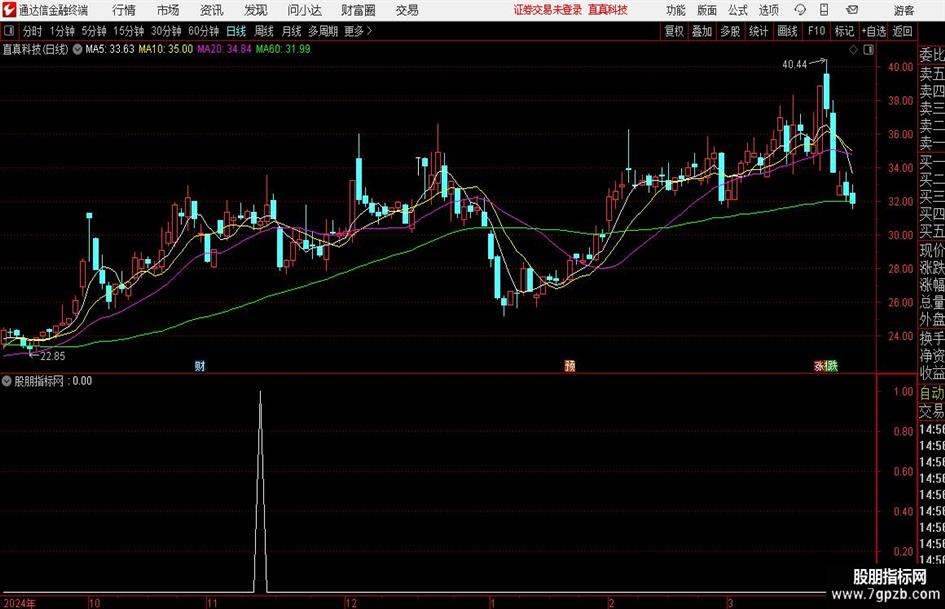Open the 行情 menu

click(124, 10)
